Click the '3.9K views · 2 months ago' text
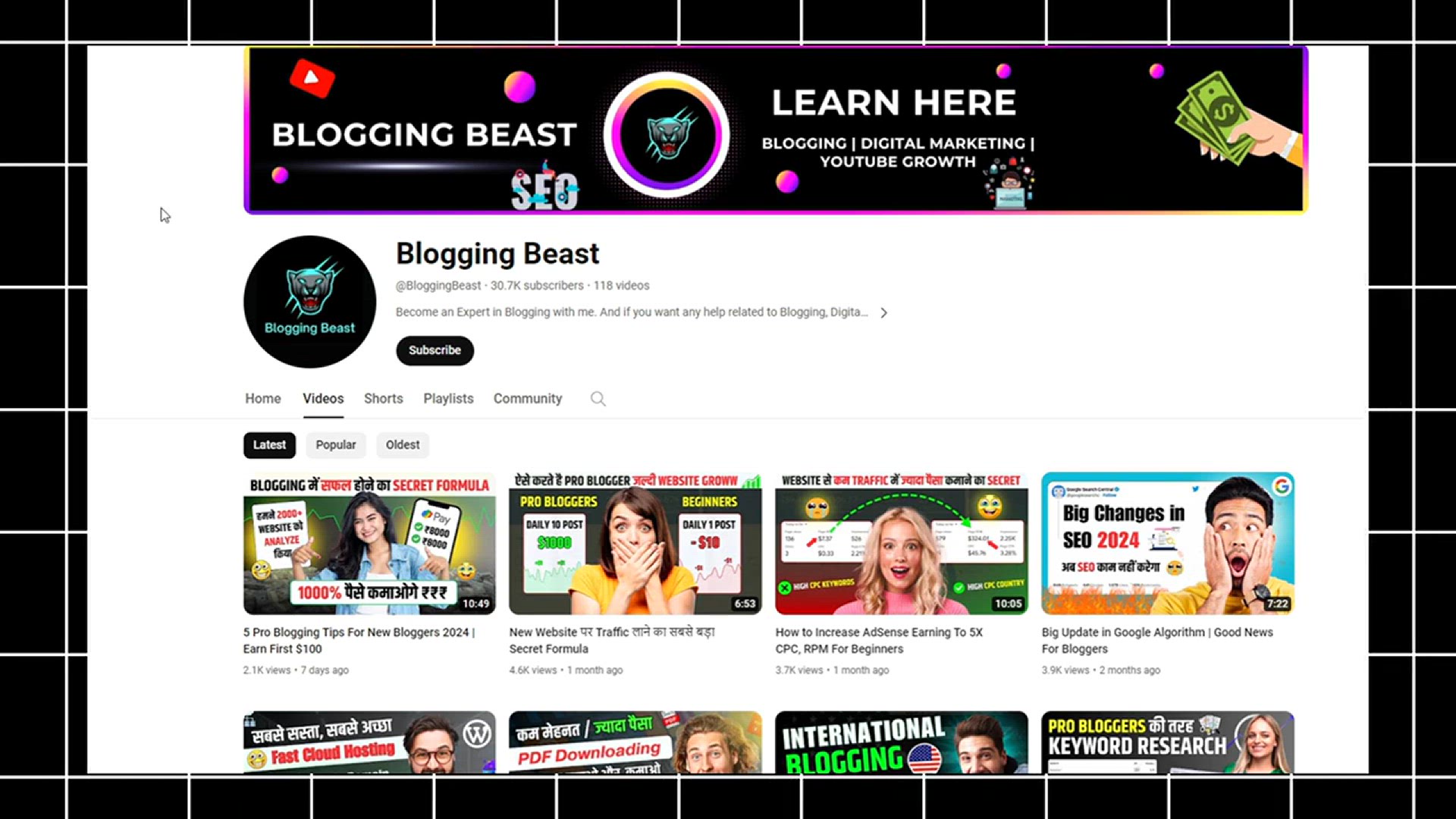 pyautogui.click(x=1101, y=670)
